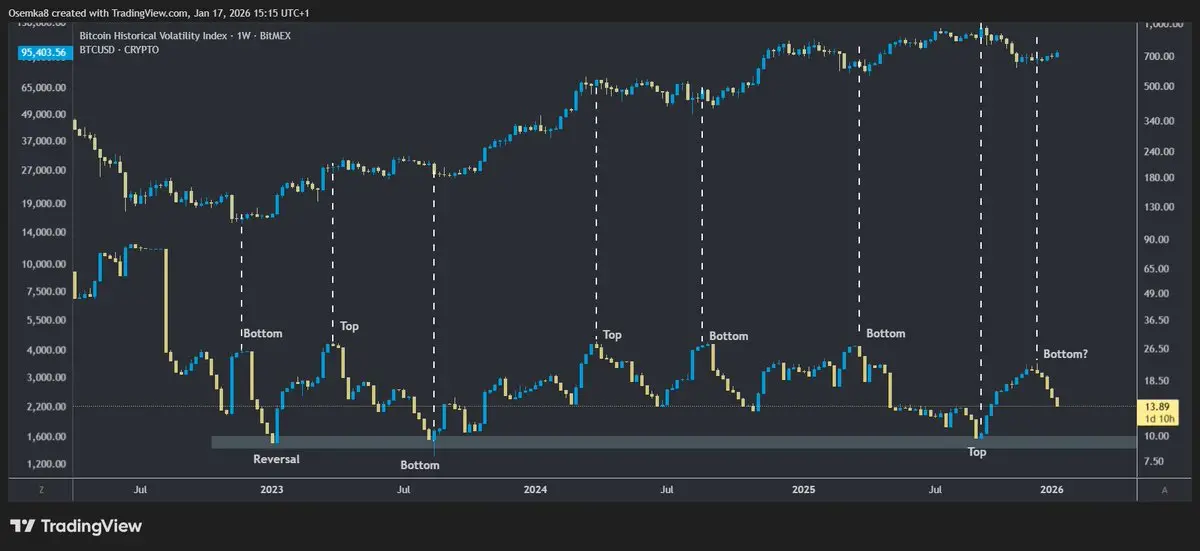Click the 2025 label on the time axis
1200x551 pixels.
(x=805, y=490)
